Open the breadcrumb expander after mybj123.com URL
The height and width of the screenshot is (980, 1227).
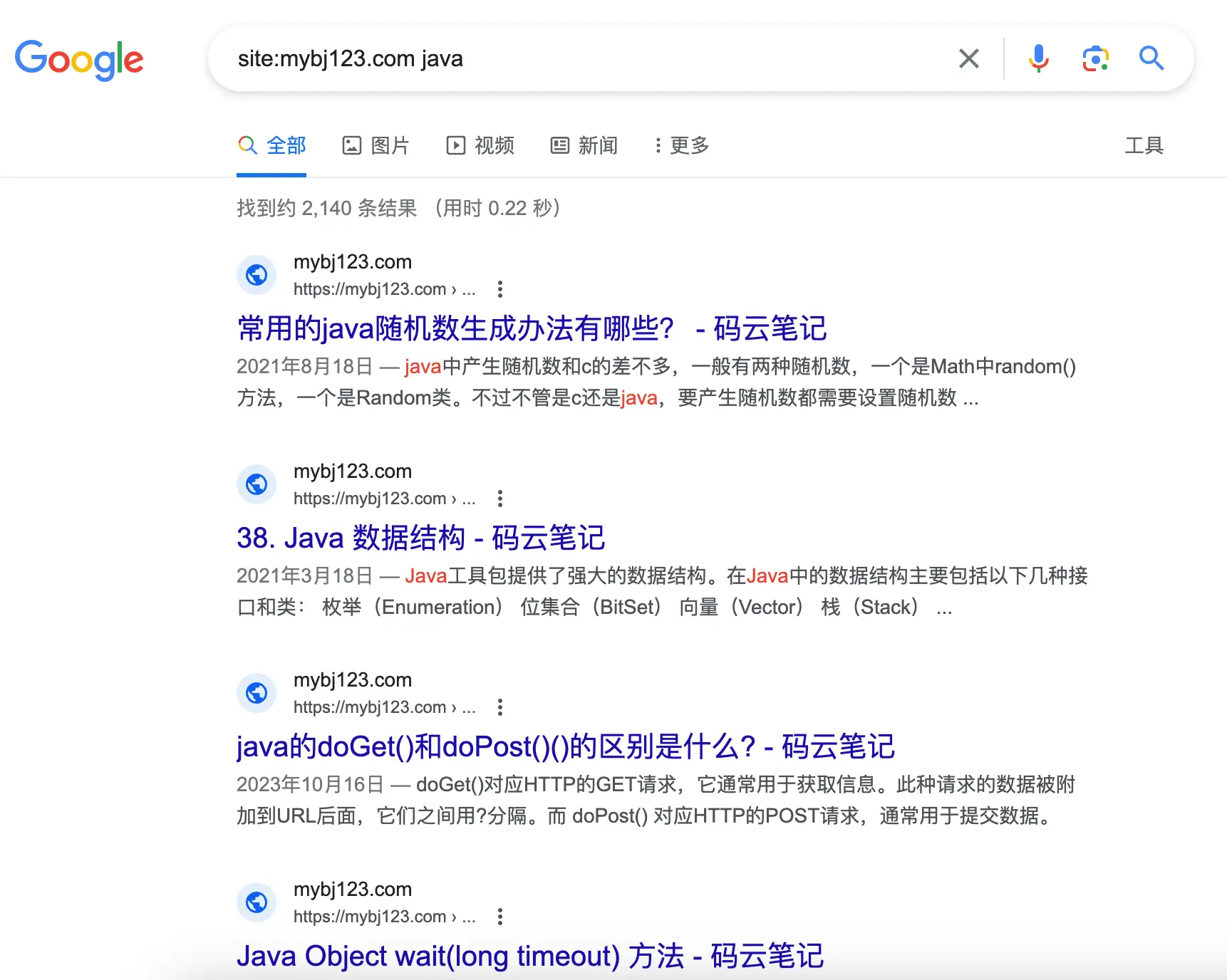[468, 289]
